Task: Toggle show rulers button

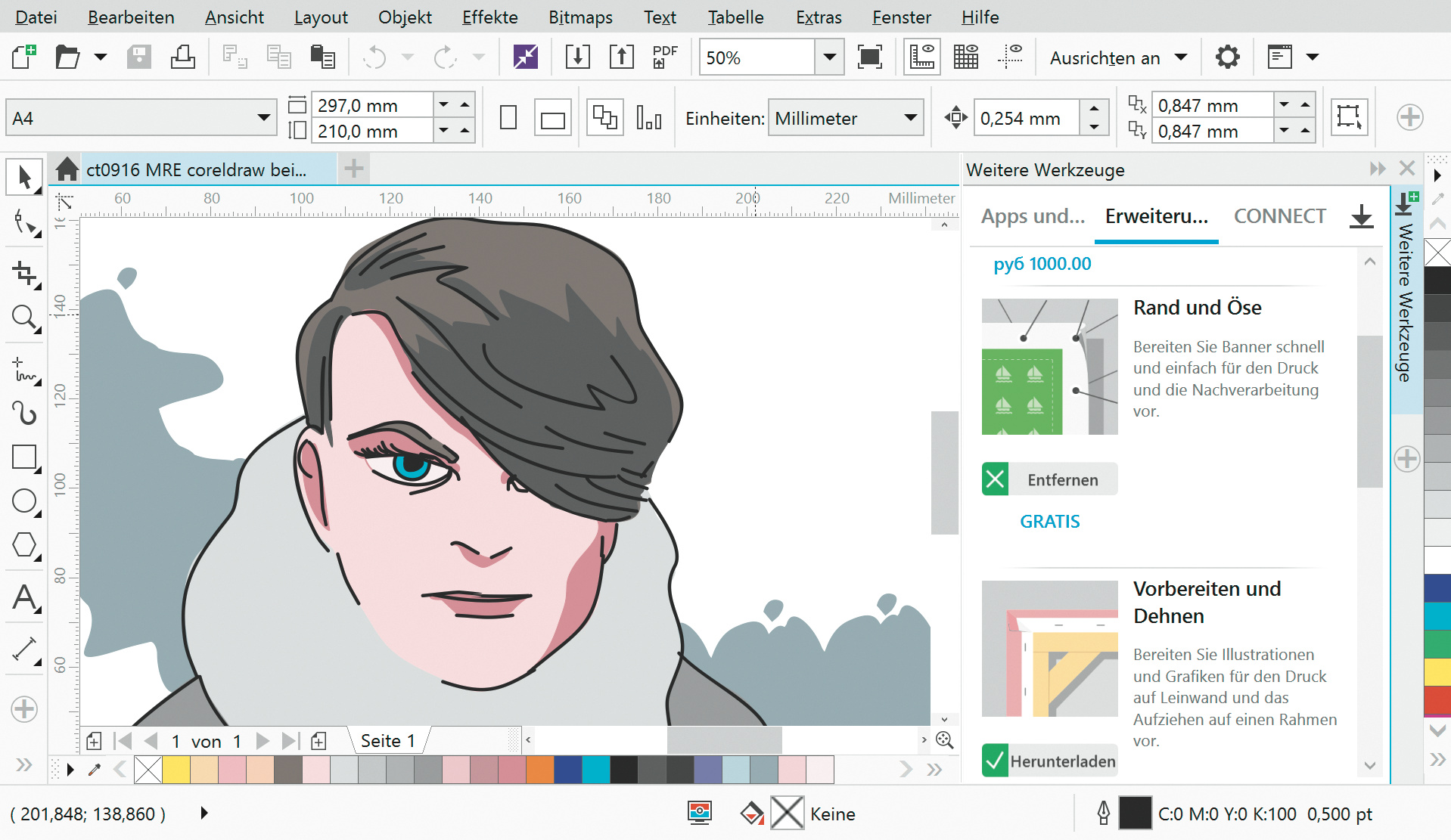Action: (922, 57)
